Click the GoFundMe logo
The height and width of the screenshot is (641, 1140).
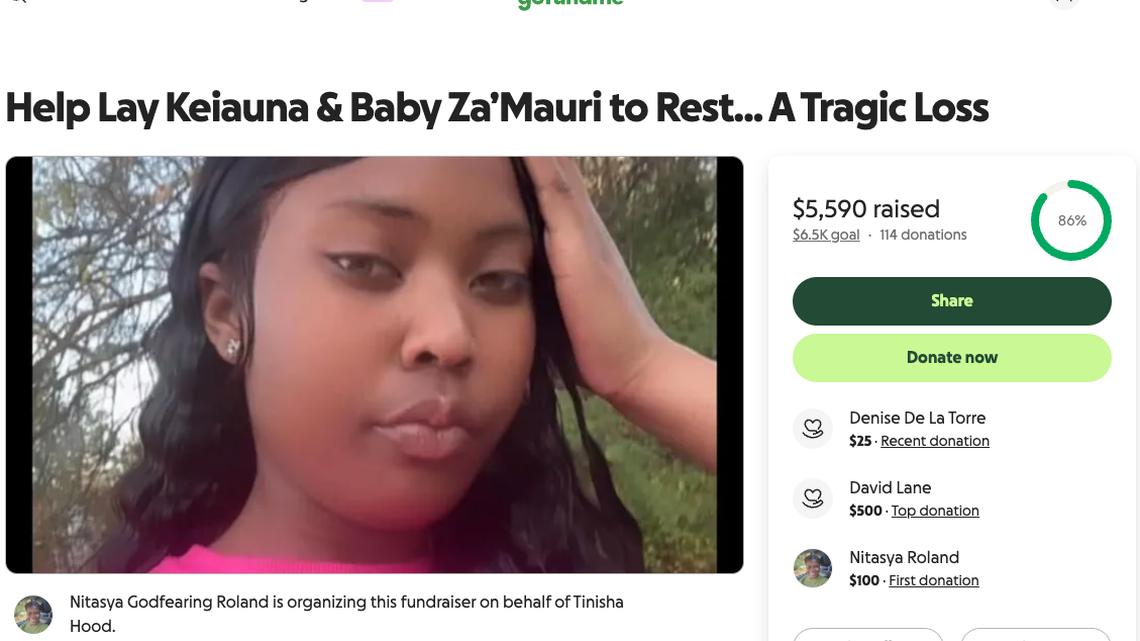coord(570,4)
